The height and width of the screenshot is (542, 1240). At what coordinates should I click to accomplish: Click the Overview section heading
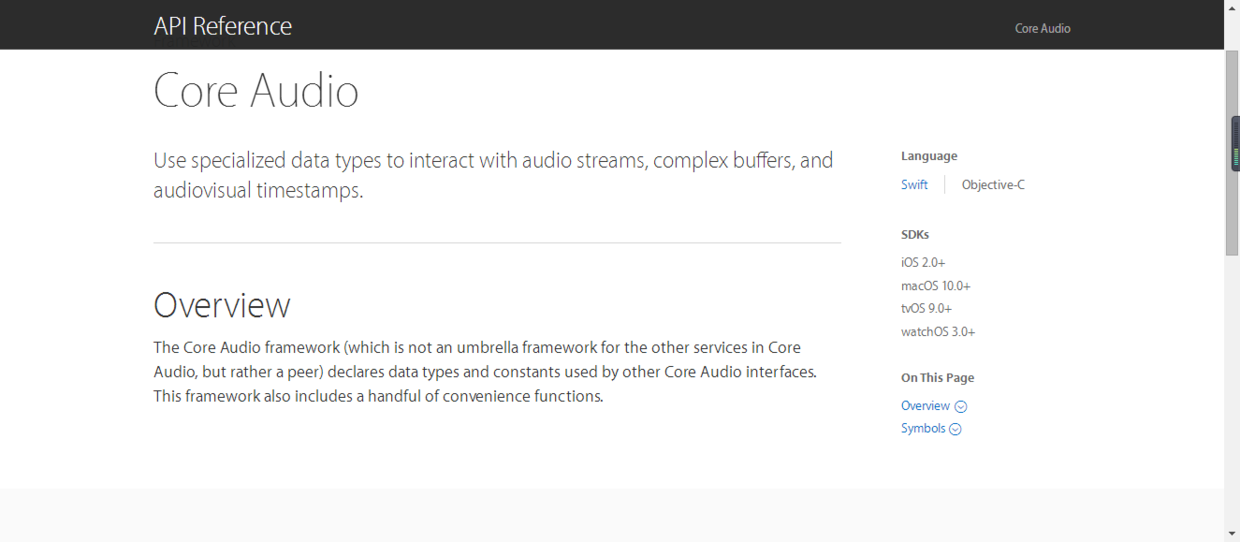[222, 305]
